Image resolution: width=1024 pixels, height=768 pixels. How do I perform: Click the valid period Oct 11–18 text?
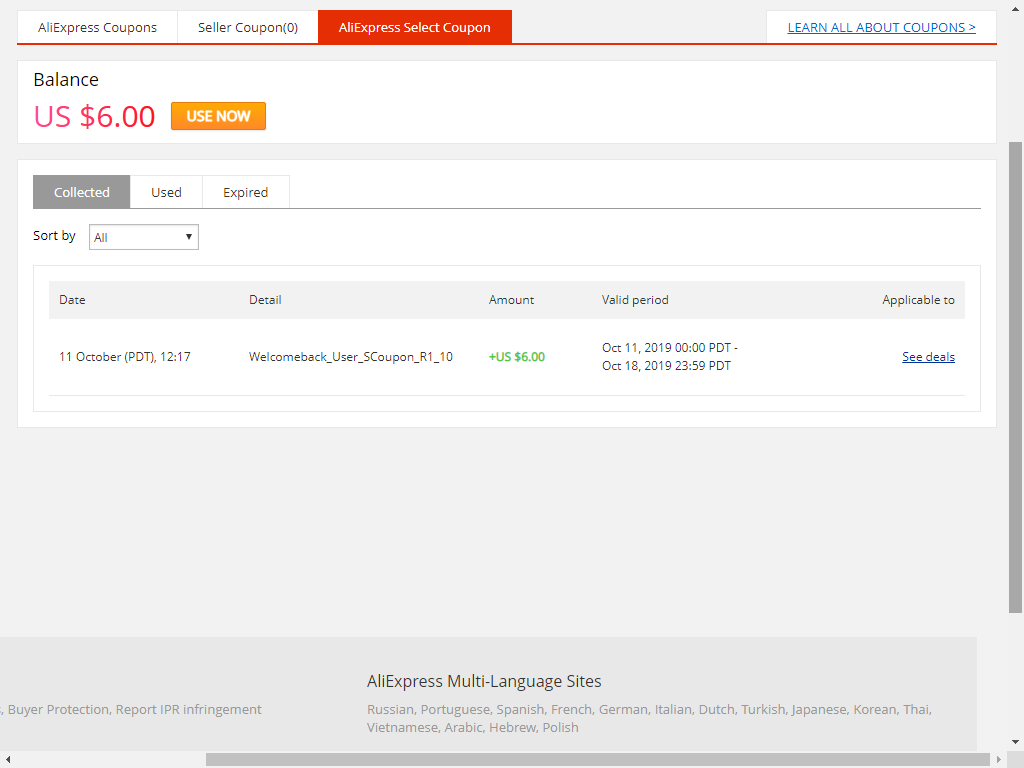[x=669, y=357]
